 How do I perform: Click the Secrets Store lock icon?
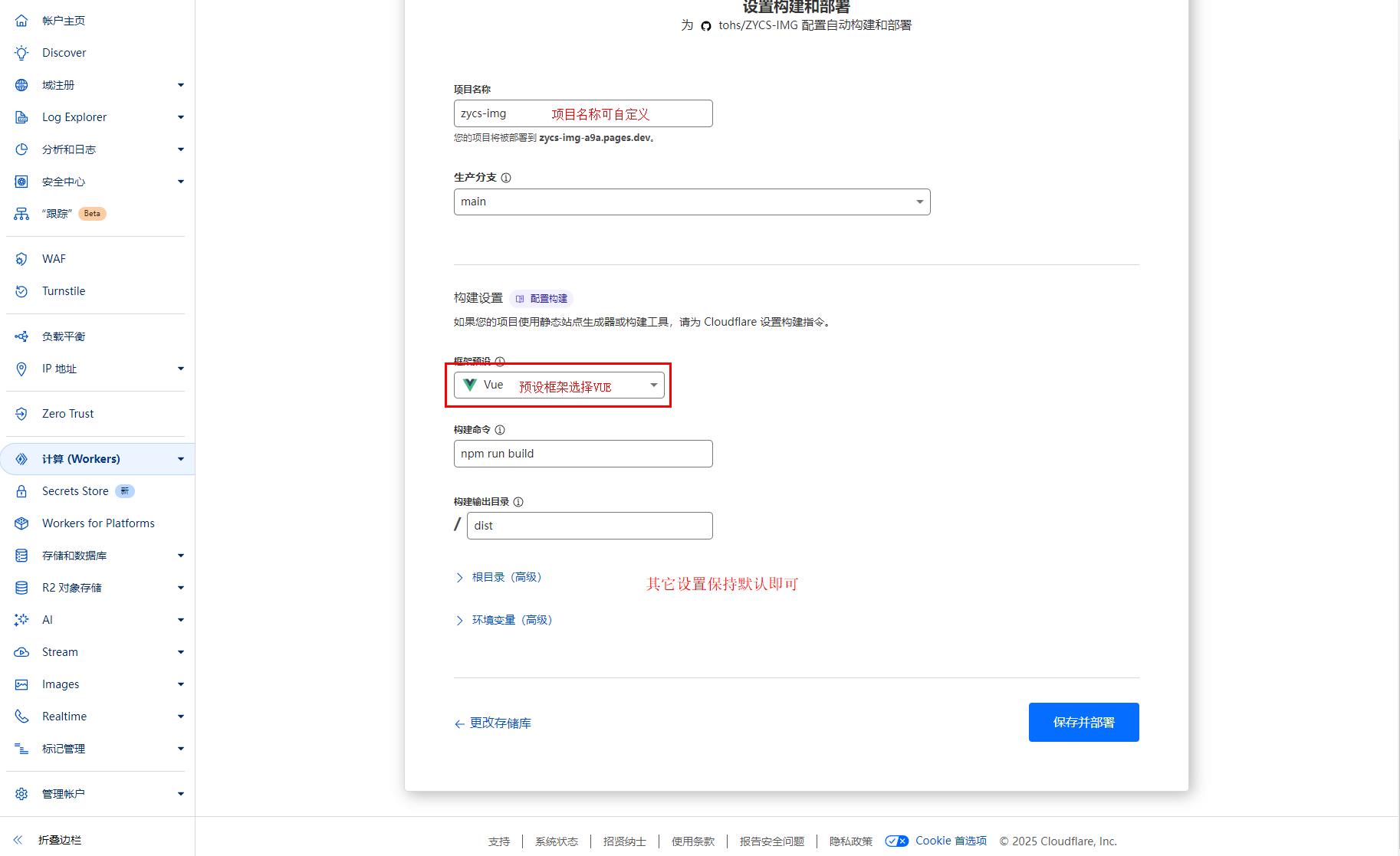tap(21, 491)
